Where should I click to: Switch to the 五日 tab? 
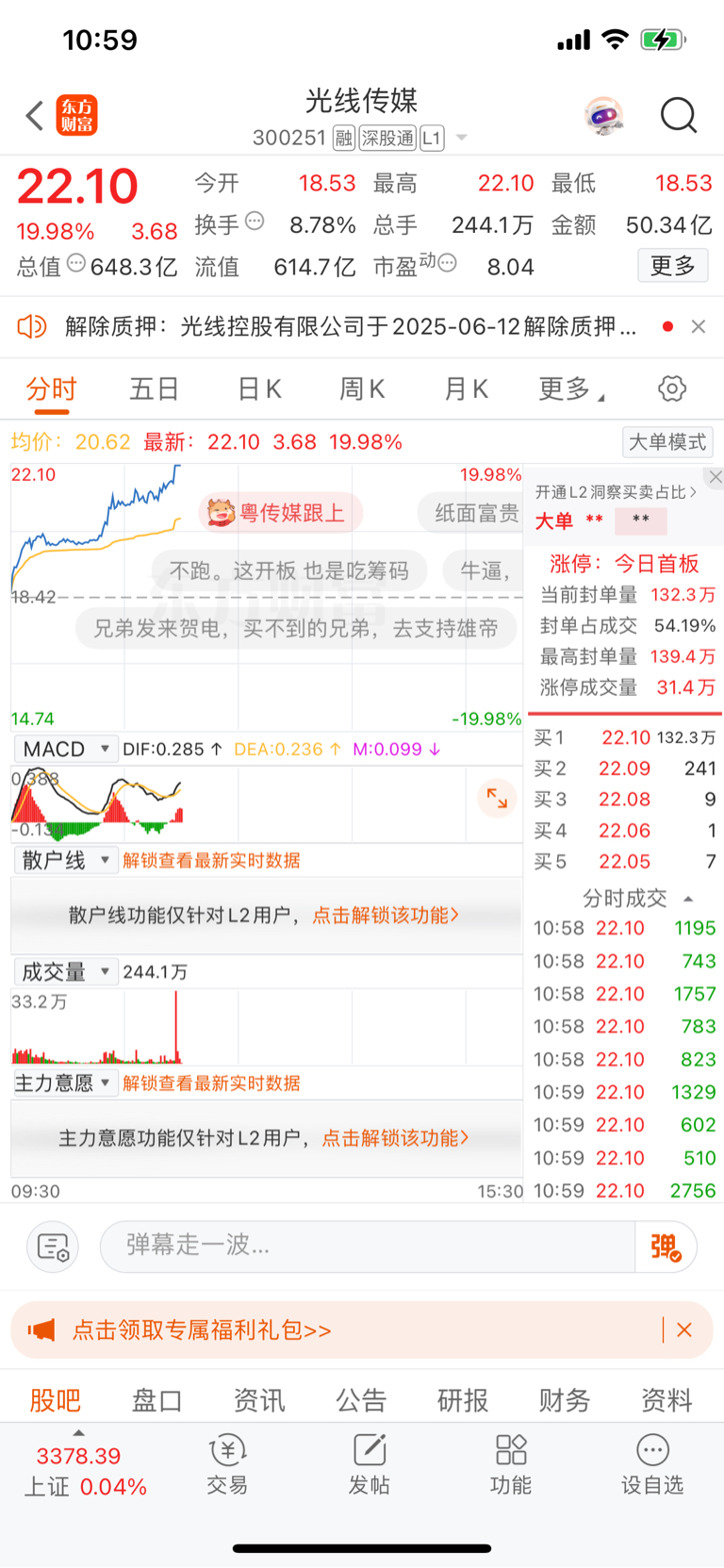coord(154,388)
